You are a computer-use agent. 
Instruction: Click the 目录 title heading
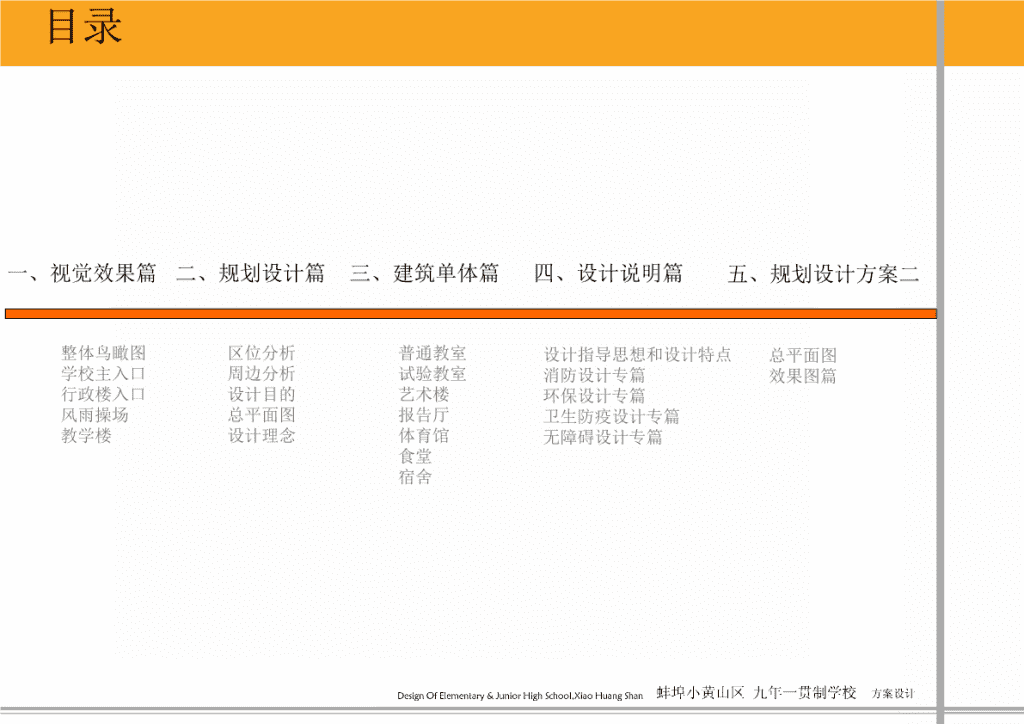tap(84, 27)
